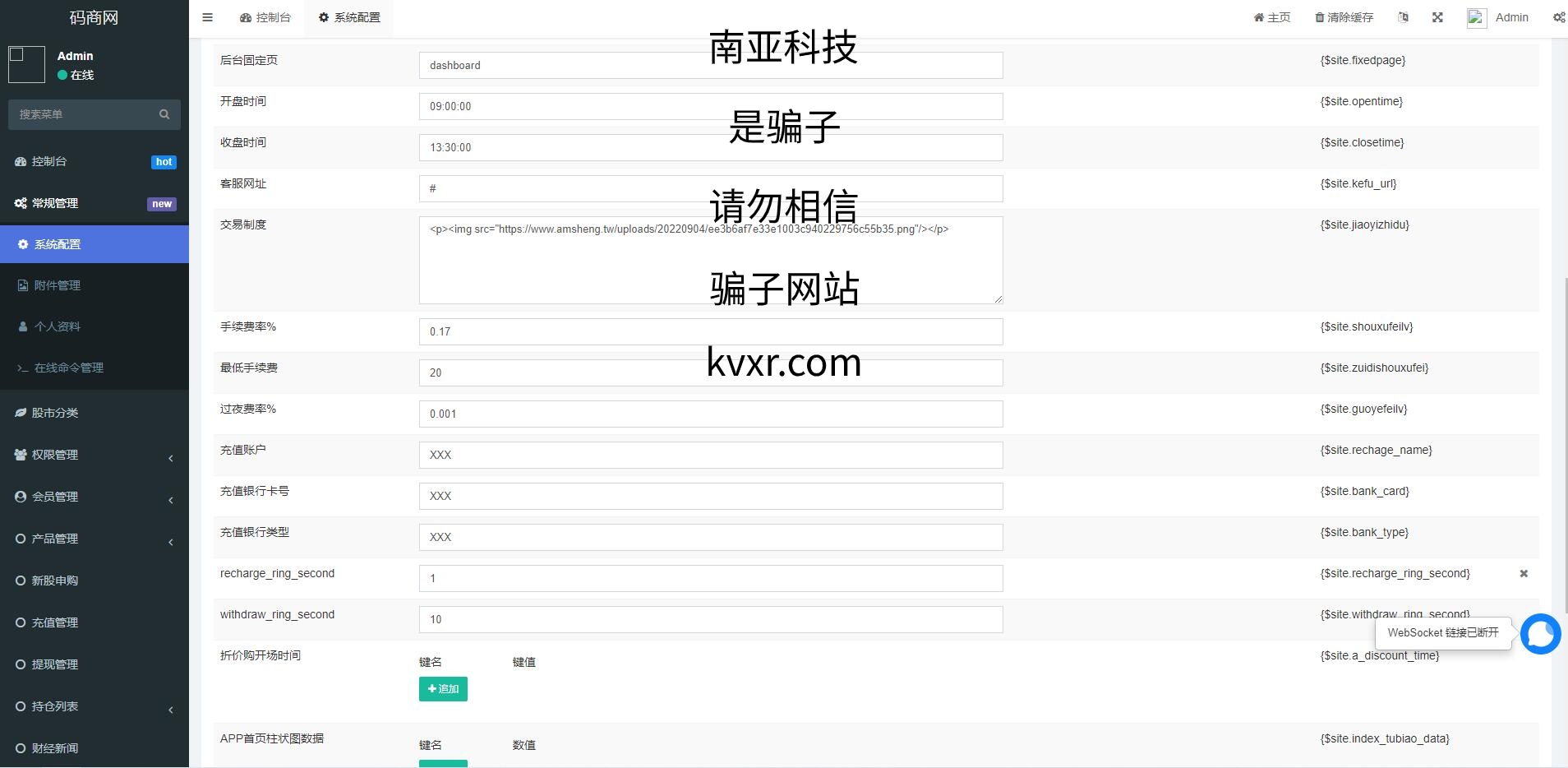Expand the 产品管理 sidebar menu
This screenshot has width=1568, height=768.
[94, 539]
